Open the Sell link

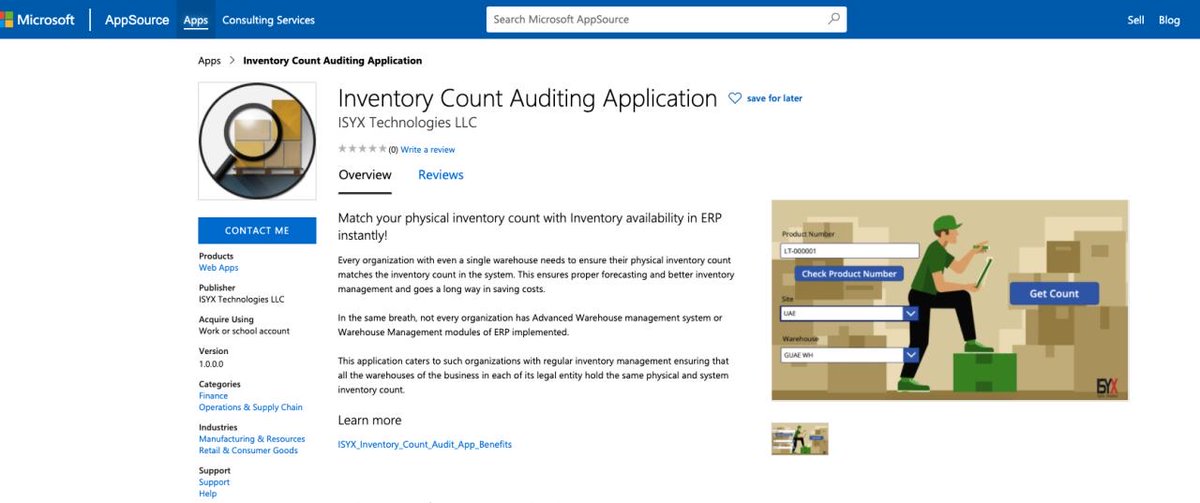(1136, 20)
